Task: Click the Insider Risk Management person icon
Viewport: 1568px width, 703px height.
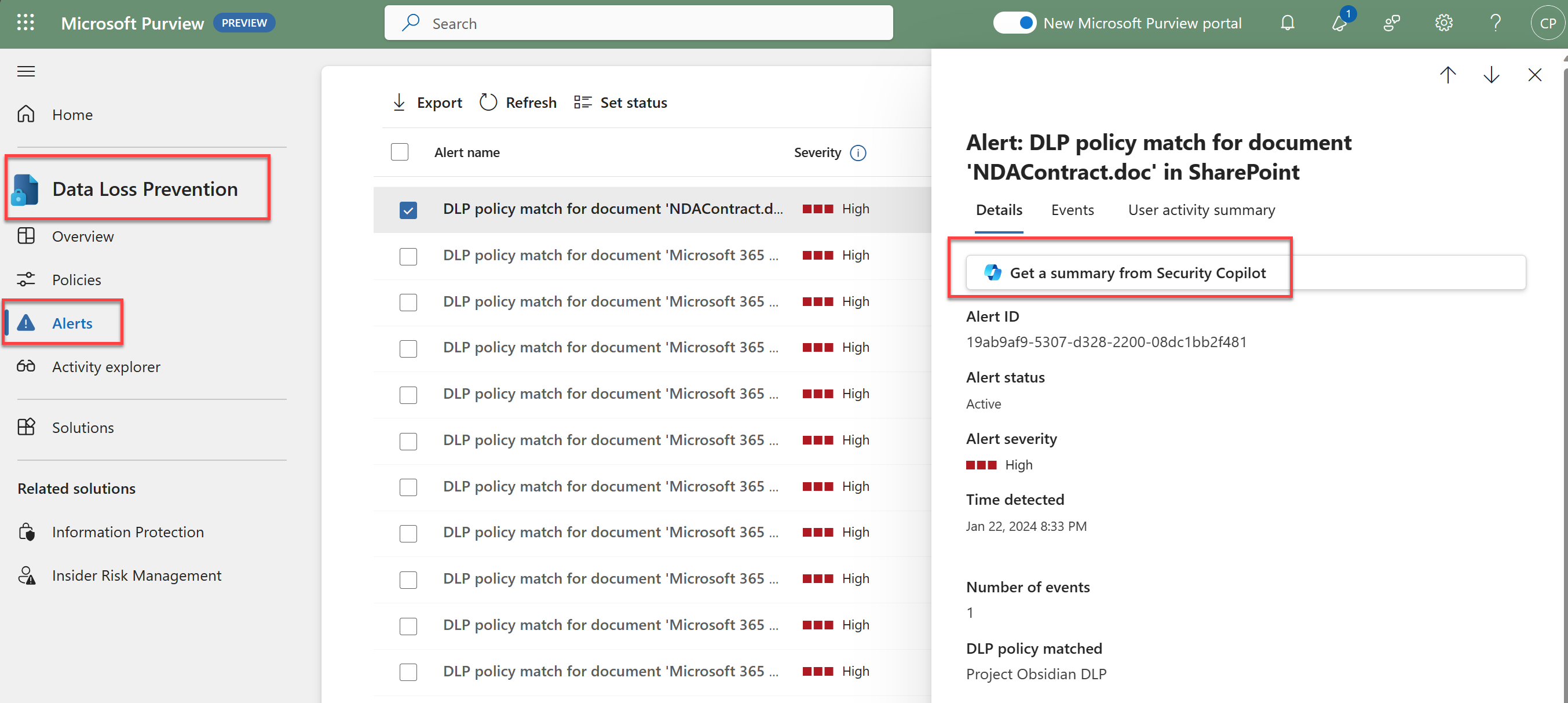Action: pos(26,575)
